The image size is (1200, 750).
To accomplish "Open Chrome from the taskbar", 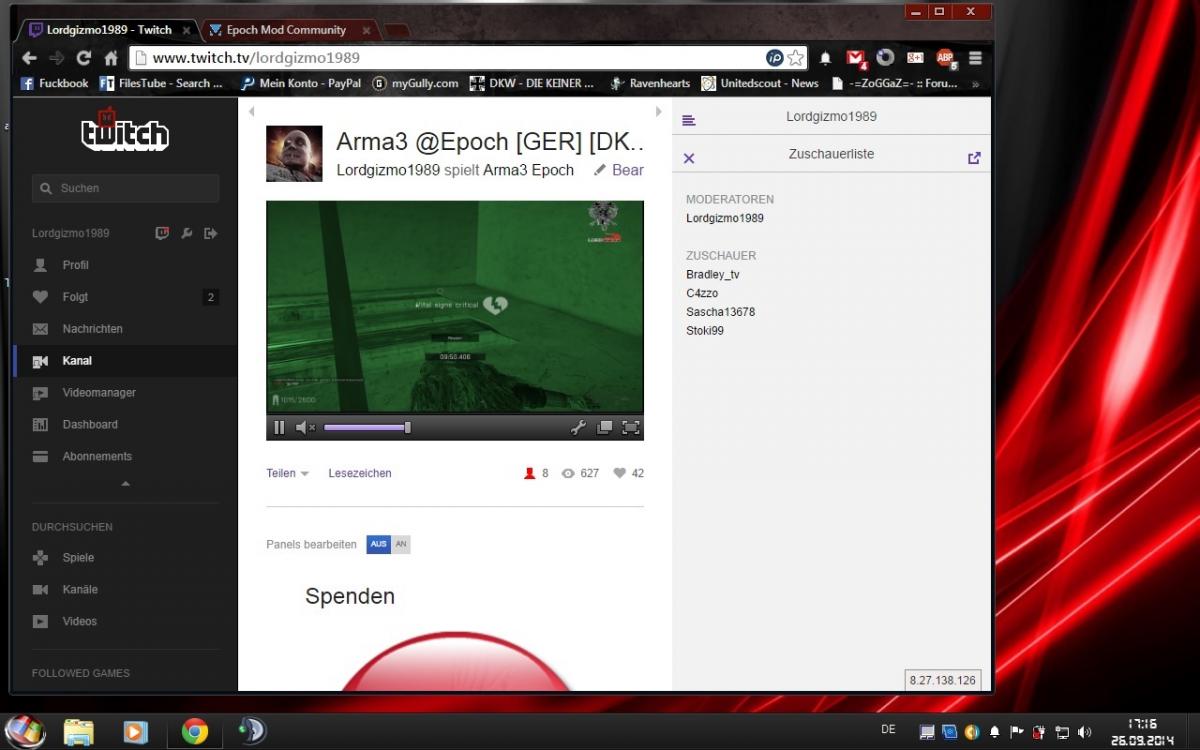I will (194, 732).
